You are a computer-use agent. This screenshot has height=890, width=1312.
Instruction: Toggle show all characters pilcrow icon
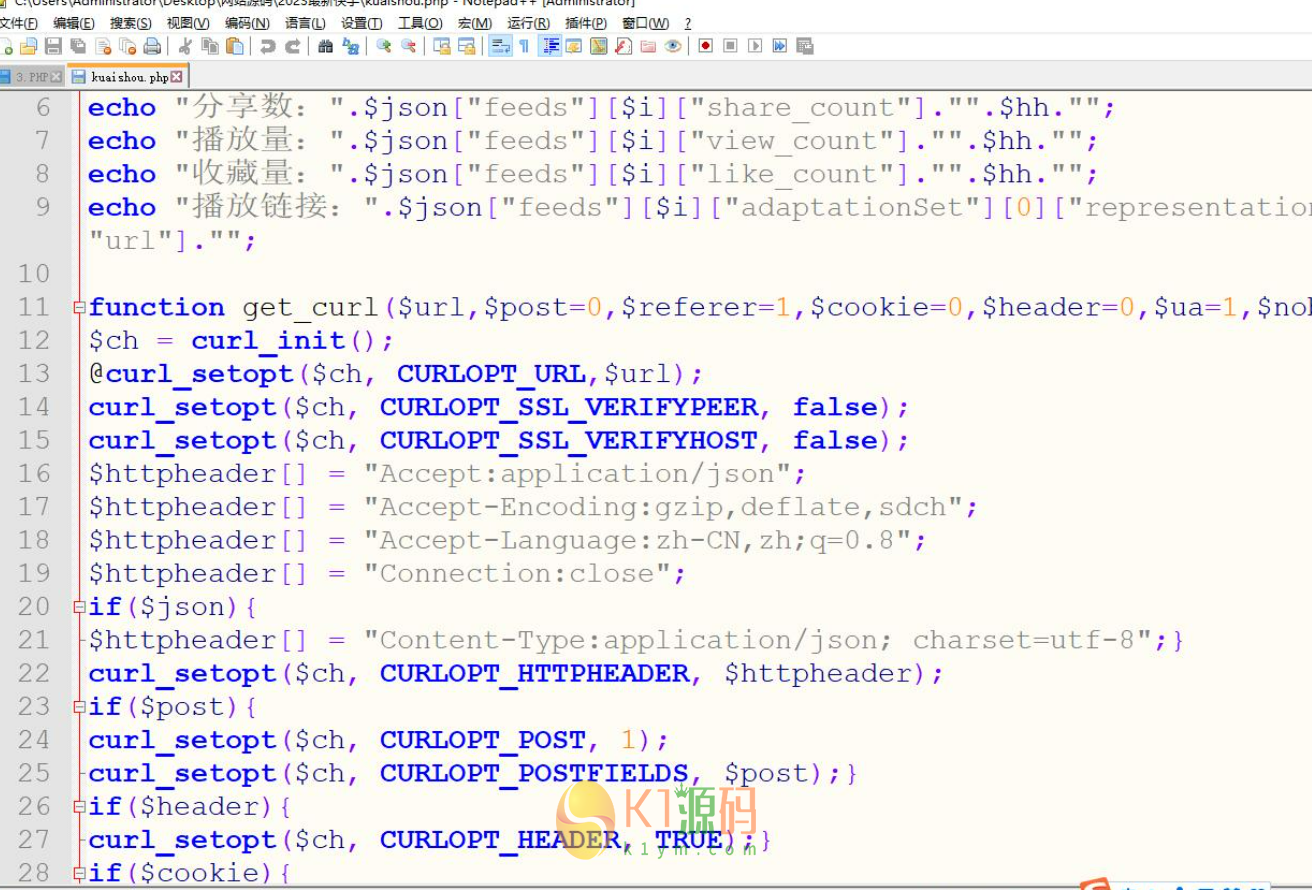[524, 46]
